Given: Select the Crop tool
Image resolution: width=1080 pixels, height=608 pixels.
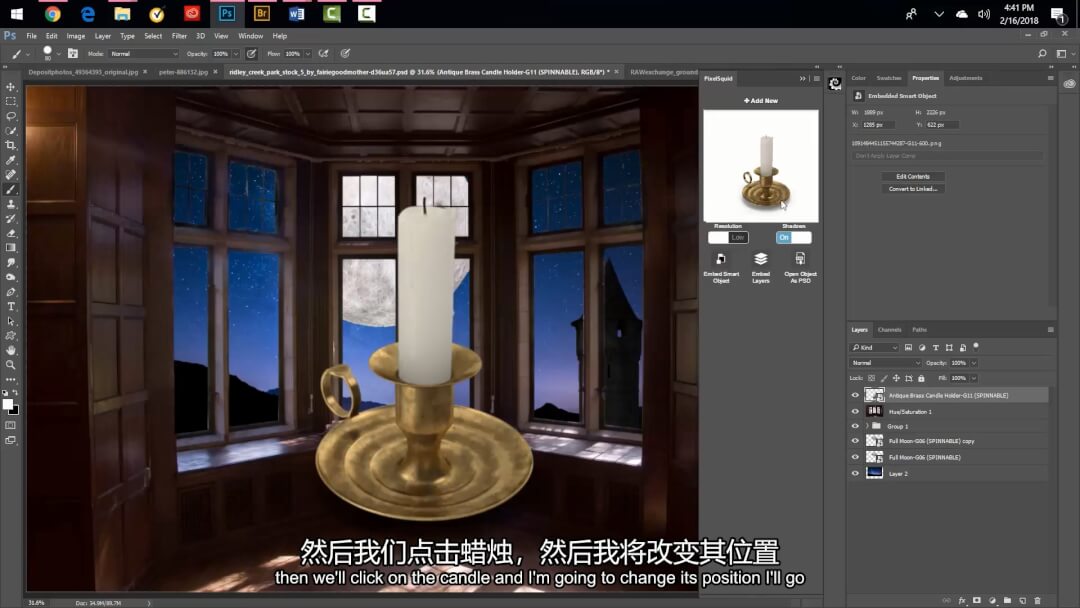Looking at the screenshot, I should 11,145.
